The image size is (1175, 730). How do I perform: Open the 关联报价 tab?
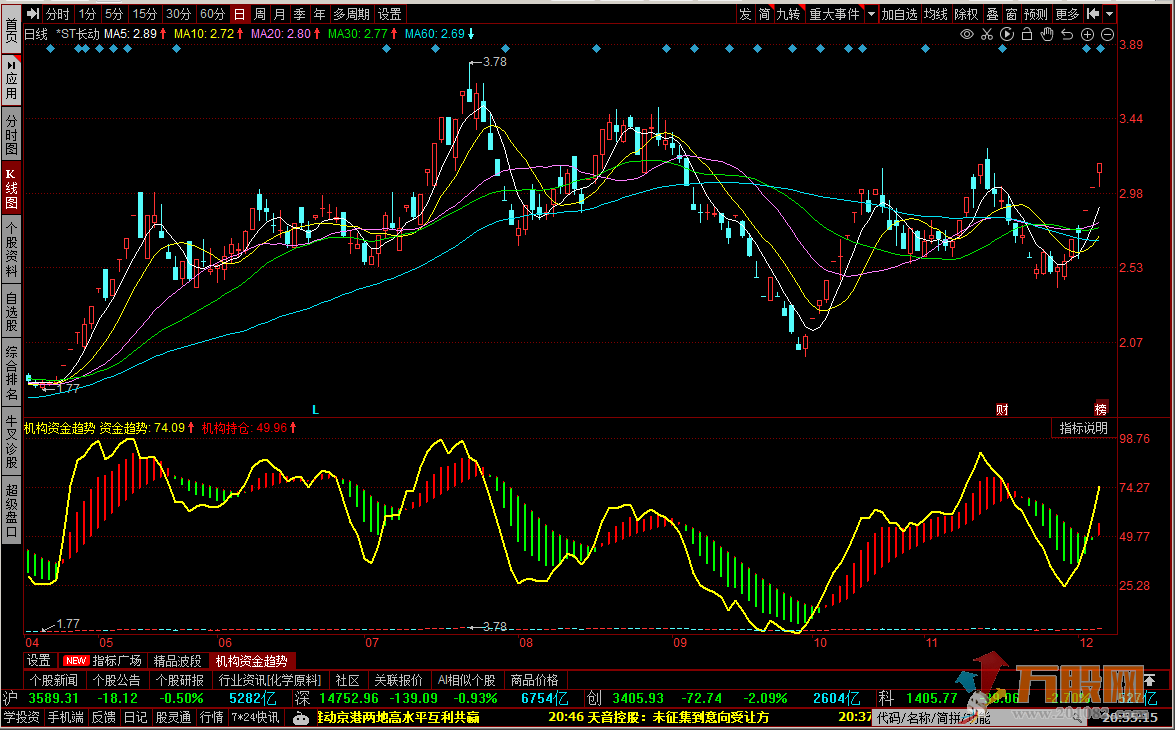click(399, 681)
